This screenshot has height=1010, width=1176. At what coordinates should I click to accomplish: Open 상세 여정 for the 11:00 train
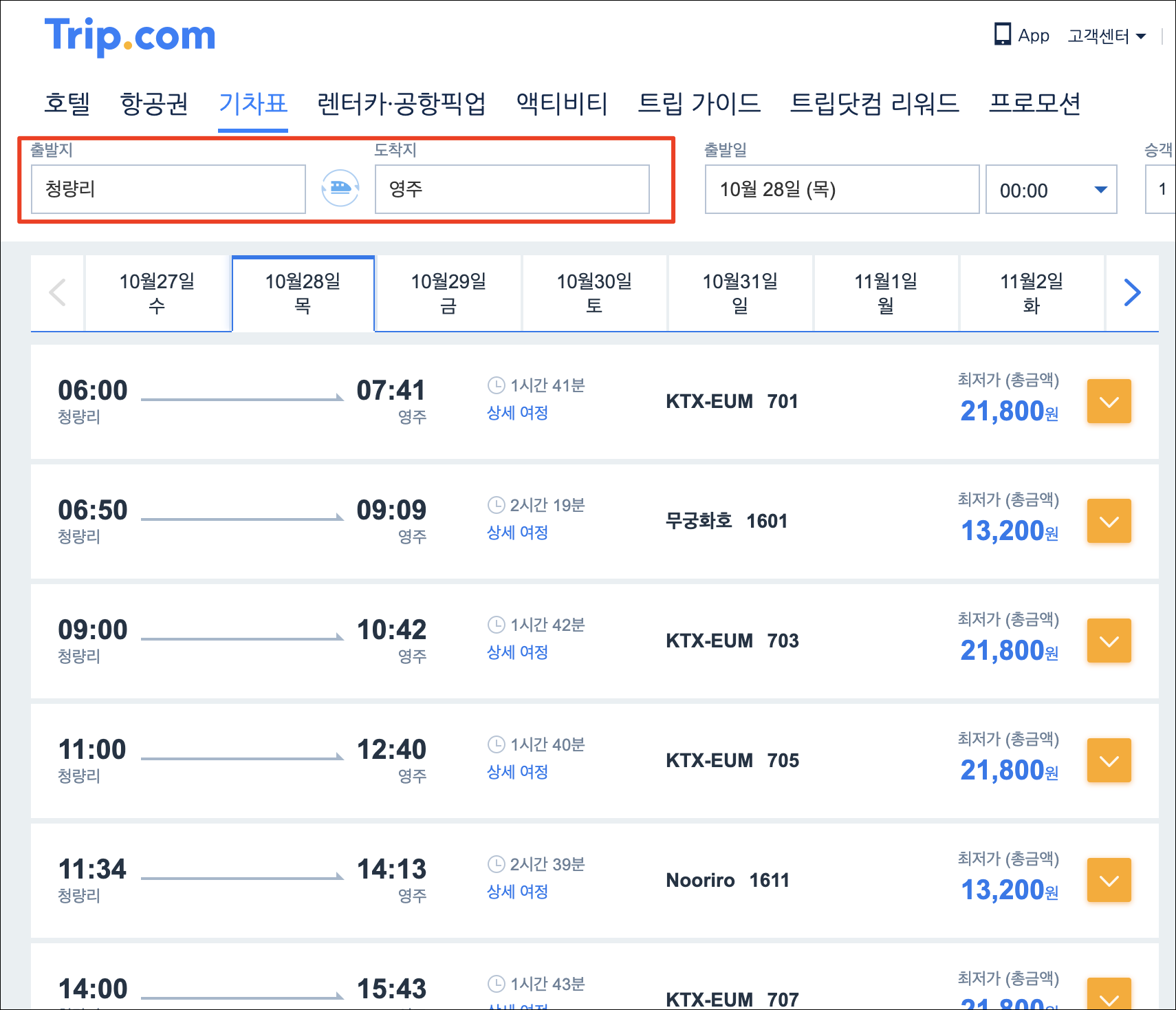(517, 772)
